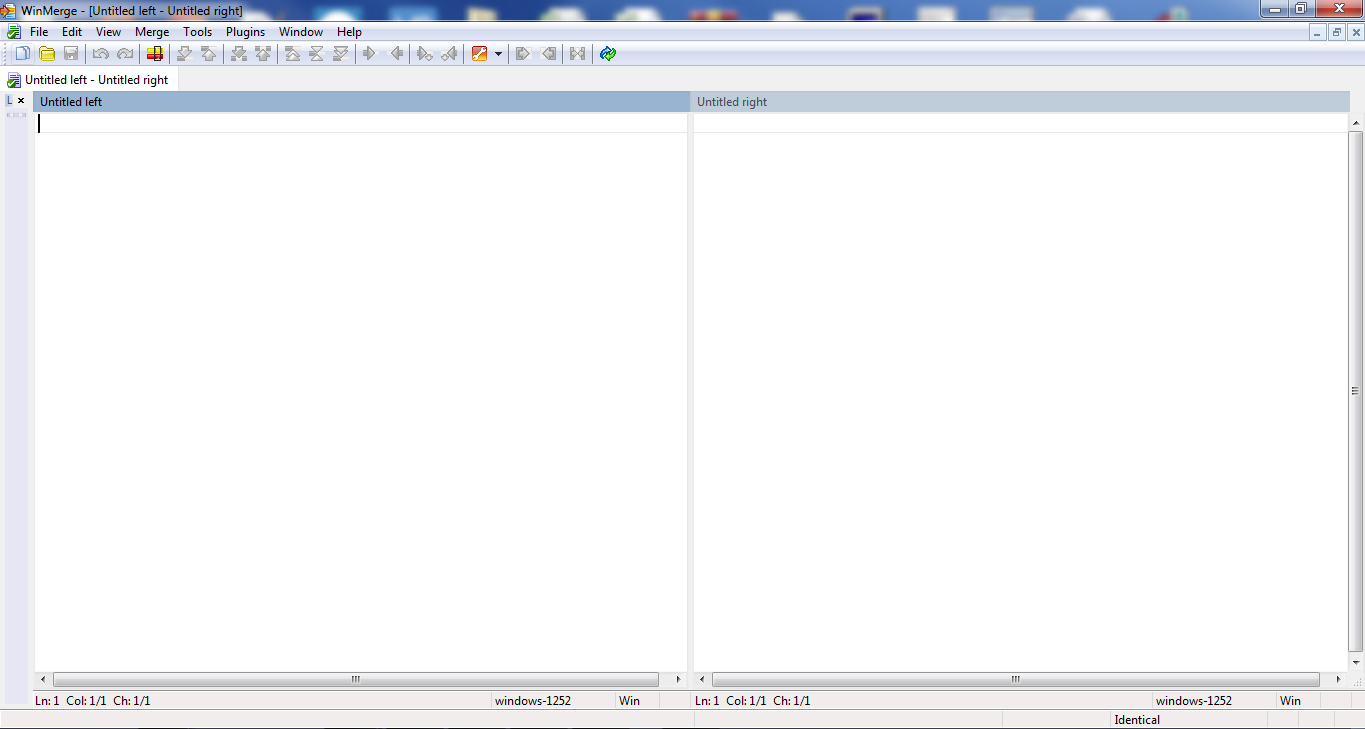Copy right and advance to next difference

425,54
